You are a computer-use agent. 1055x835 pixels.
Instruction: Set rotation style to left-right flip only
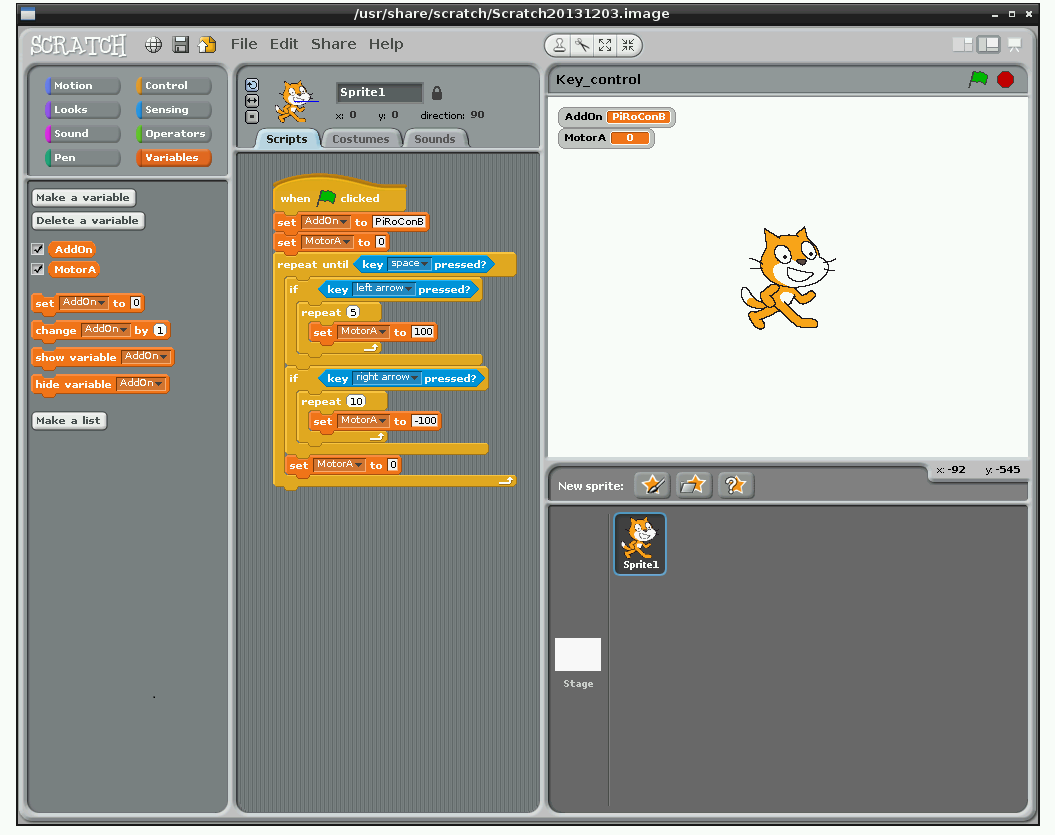click(x=252, y=100)
